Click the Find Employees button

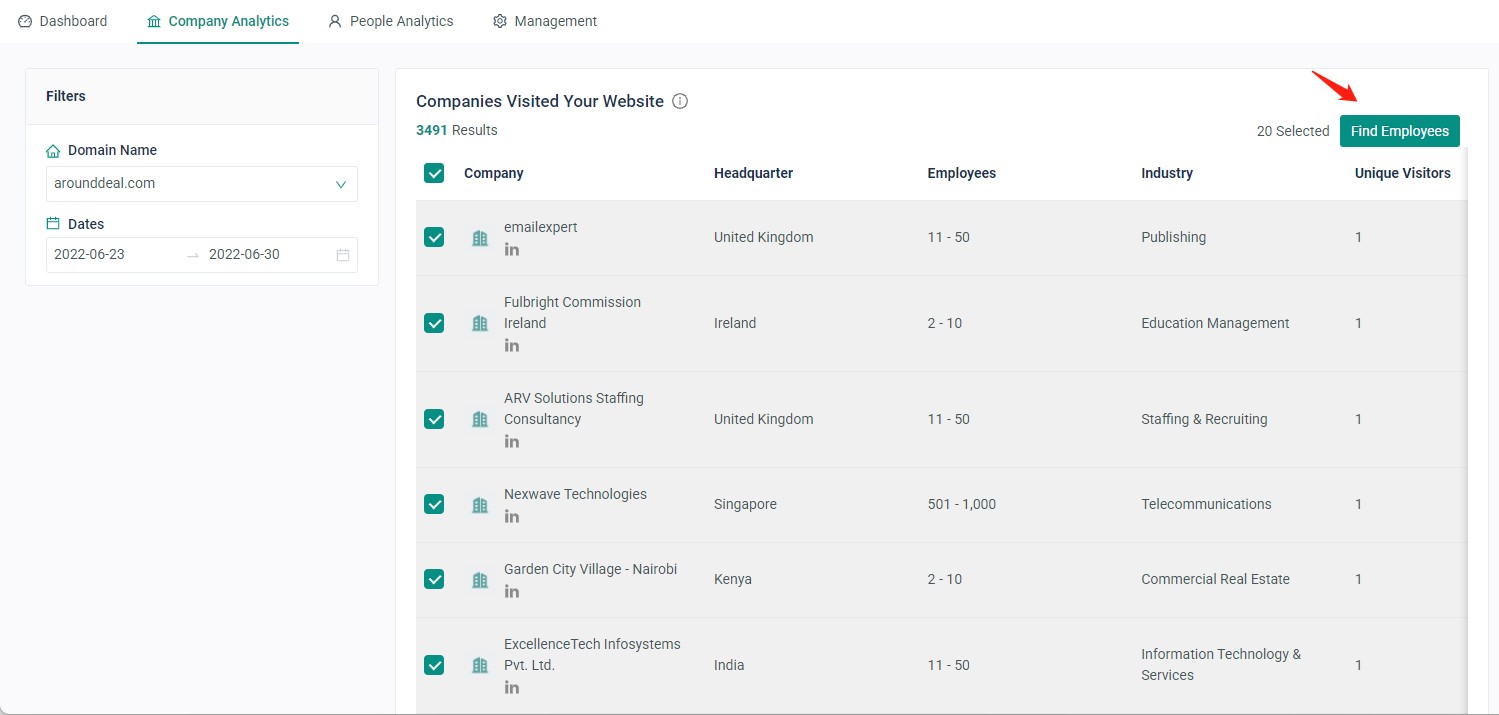[1399, 131]
